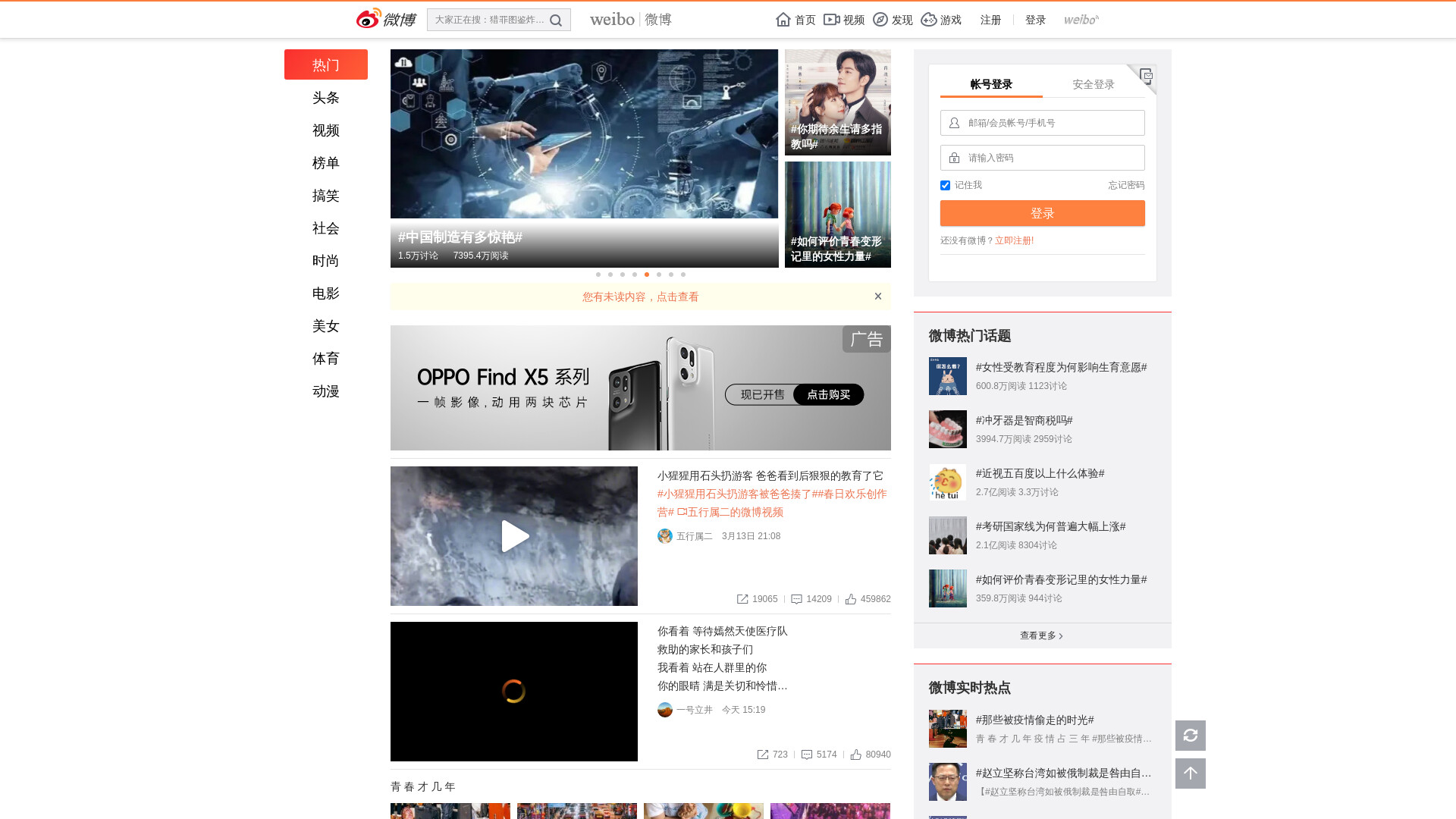Play the 小猩猩 video
Screen dimensions: 1456x819
point(514,536)
